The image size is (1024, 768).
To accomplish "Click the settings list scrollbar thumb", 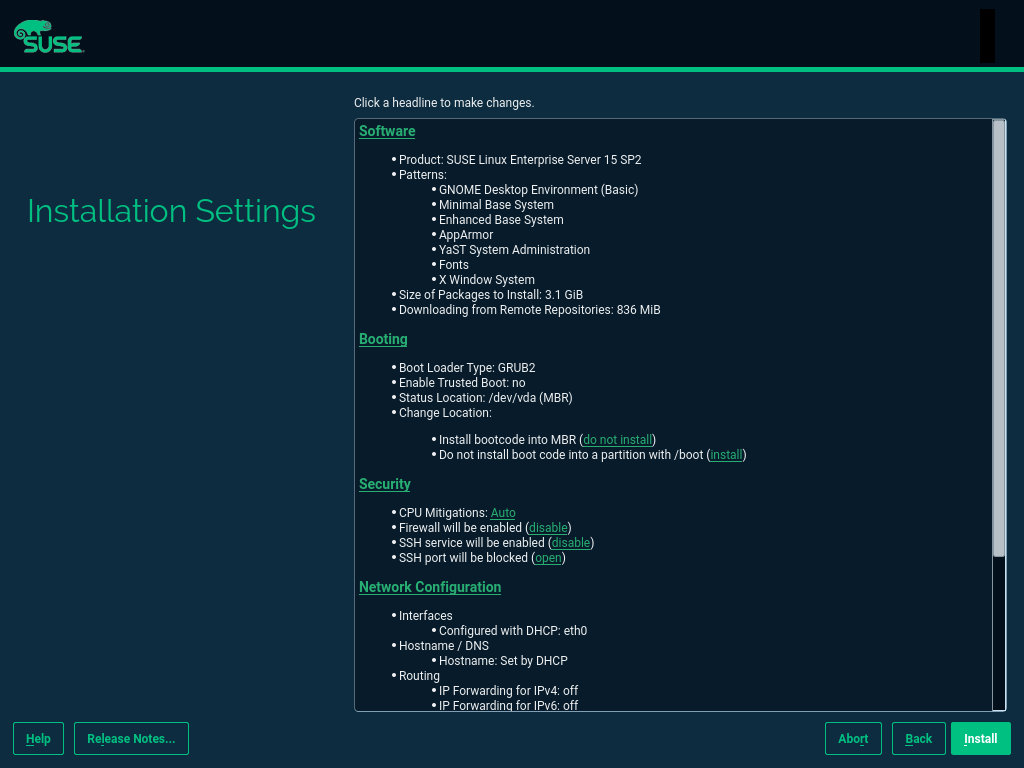I will tap(998, 336).
